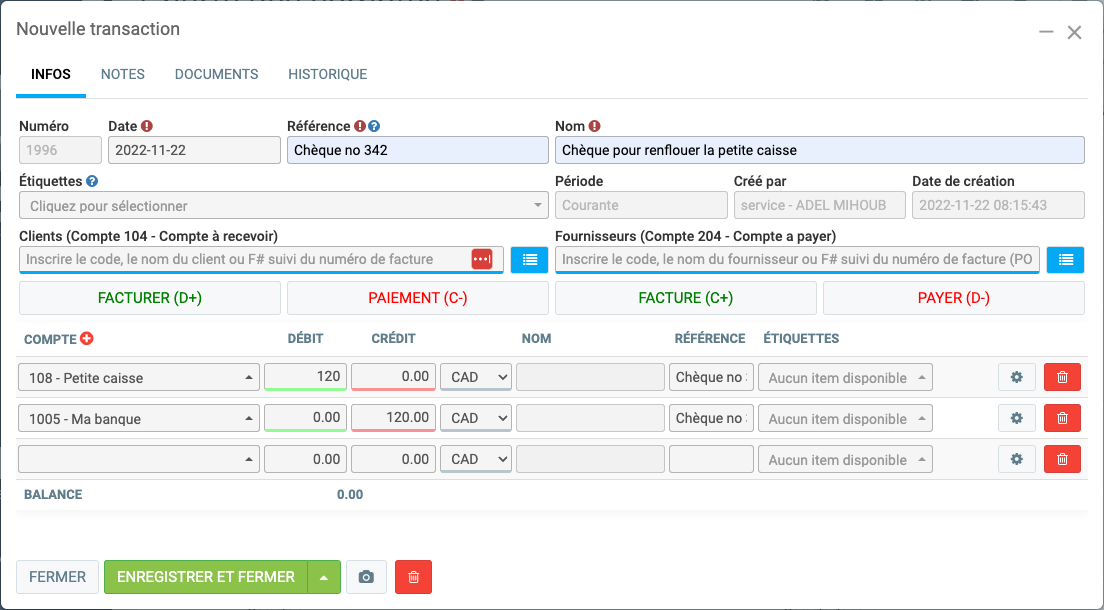Click the red trash button at bottom
The width and height of the screenshot is (1104, 610).
click(x=413, y=577)
